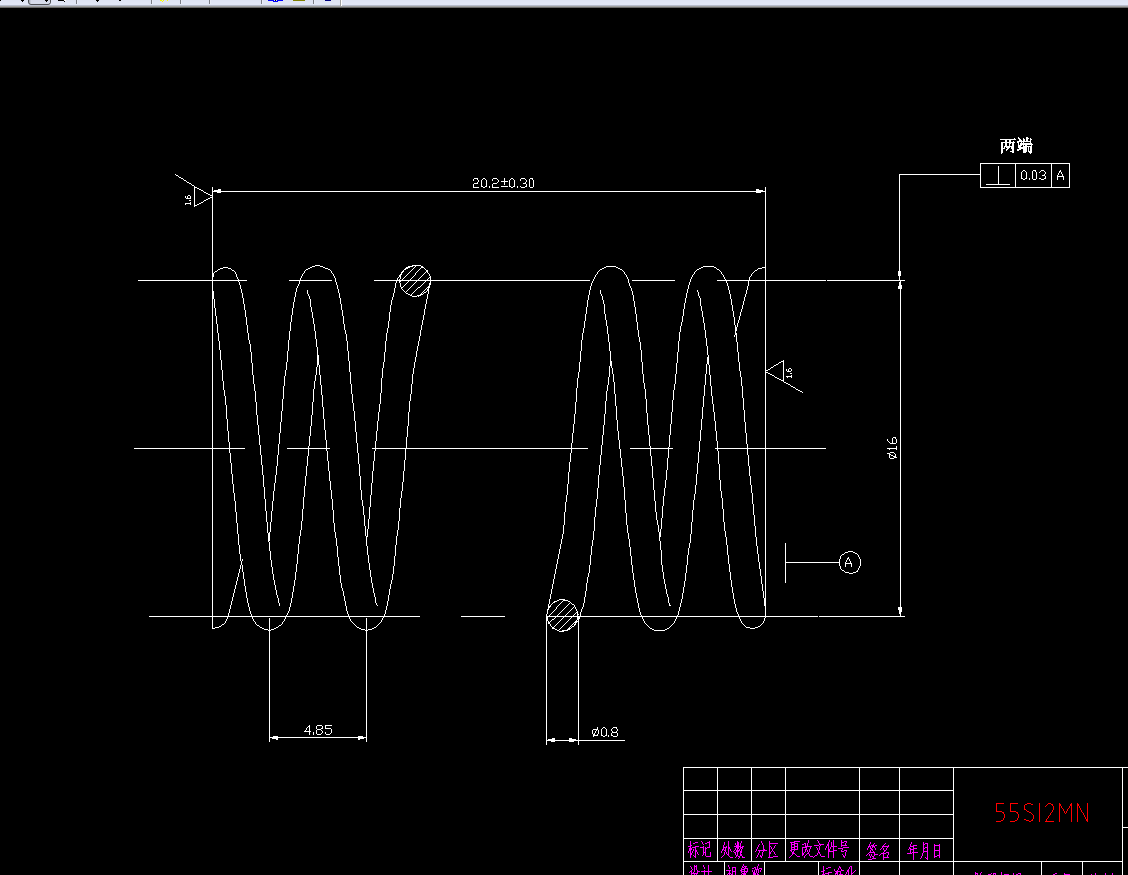Select the lower hatched wire cross-section

563,616
